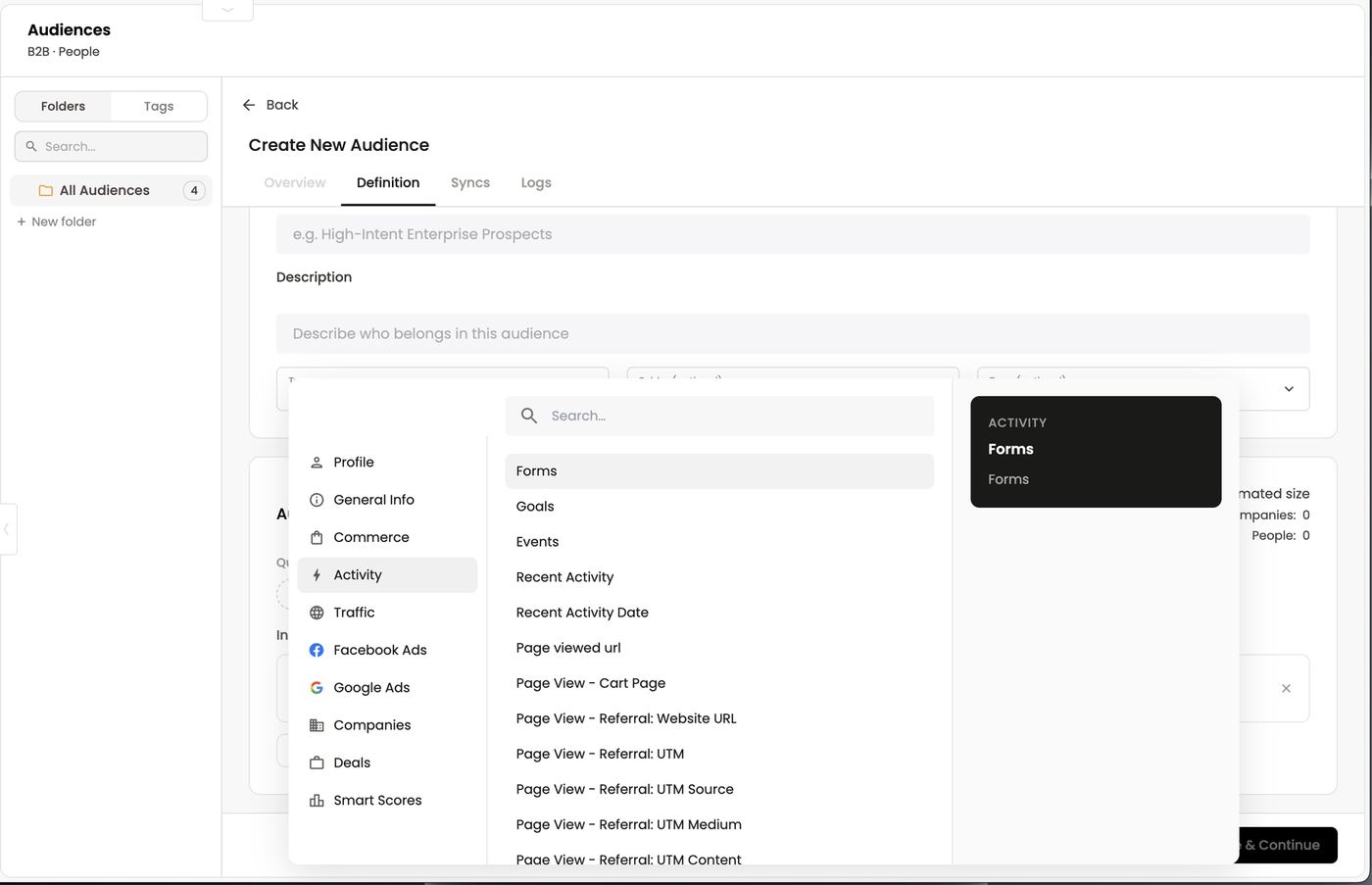Switch to the Tags toggle

[x=159, y=106]
